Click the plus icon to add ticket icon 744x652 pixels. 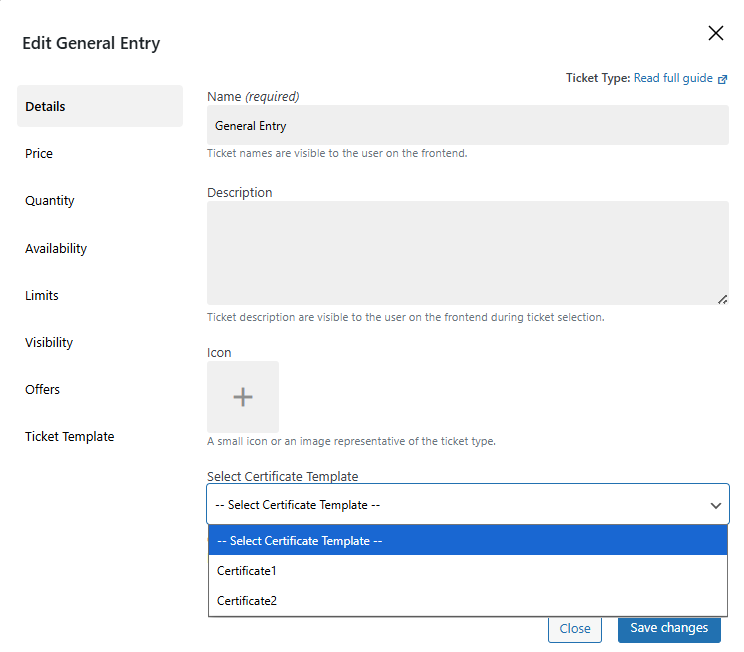point(243,397)
